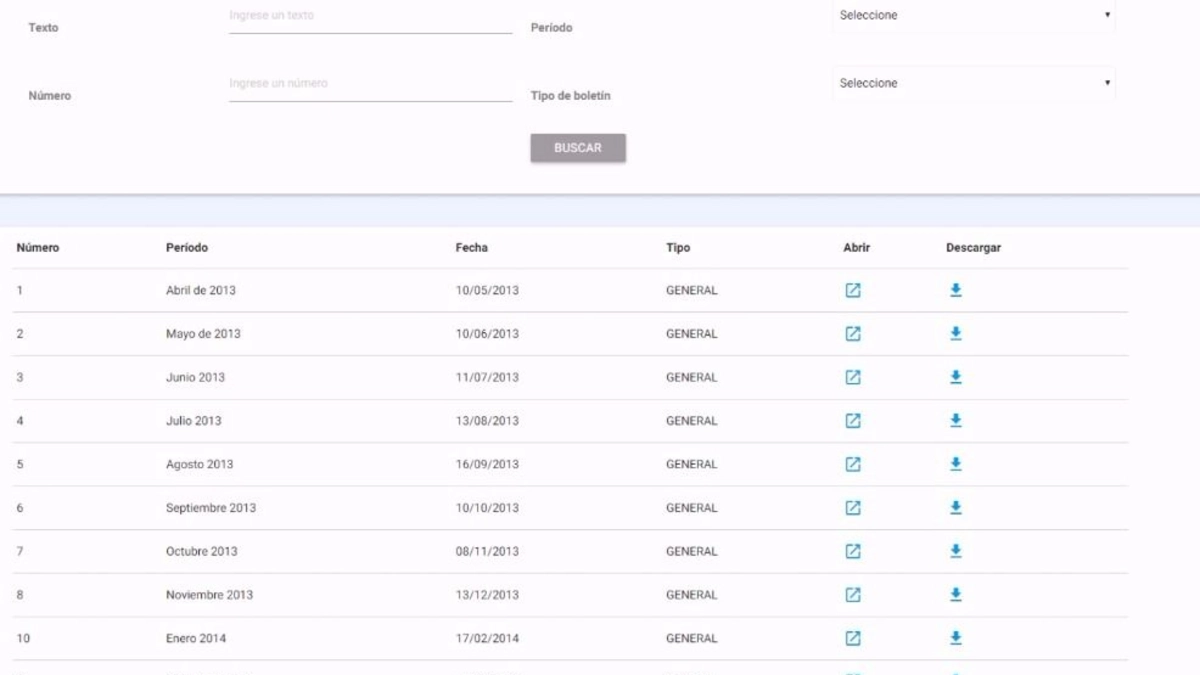This screenshot has height=675, width=1200.
Task: Select the 'Noviembre 2013' period cell
Action: tap(209, 595)
